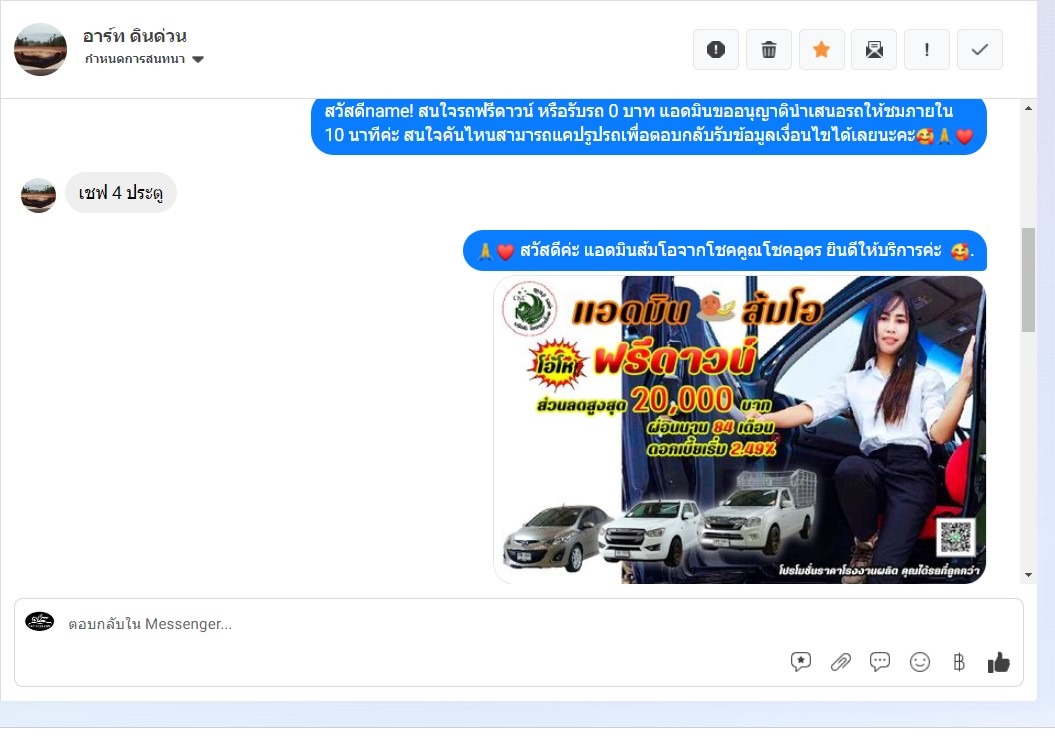Click the exclamation priority icon
This screenshot has height=753, width=1055.
click(926, 49)
